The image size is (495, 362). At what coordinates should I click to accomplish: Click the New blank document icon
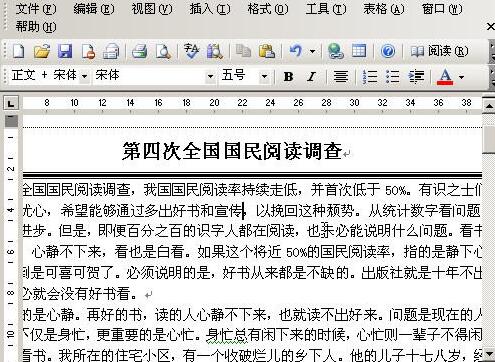click(19, 51)
